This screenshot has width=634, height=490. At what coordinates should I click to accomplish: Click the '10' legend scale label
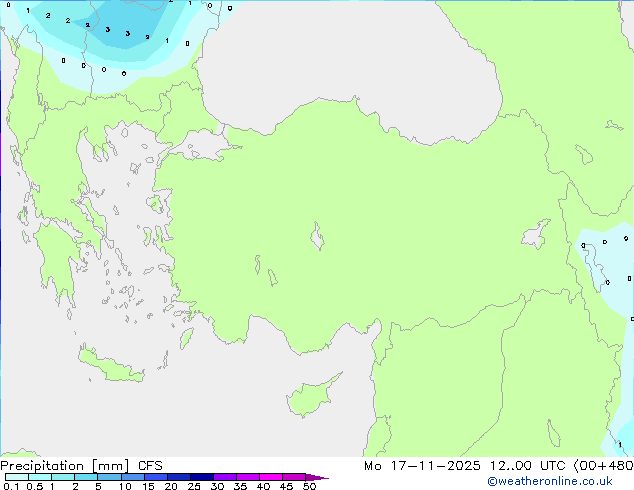125,486
